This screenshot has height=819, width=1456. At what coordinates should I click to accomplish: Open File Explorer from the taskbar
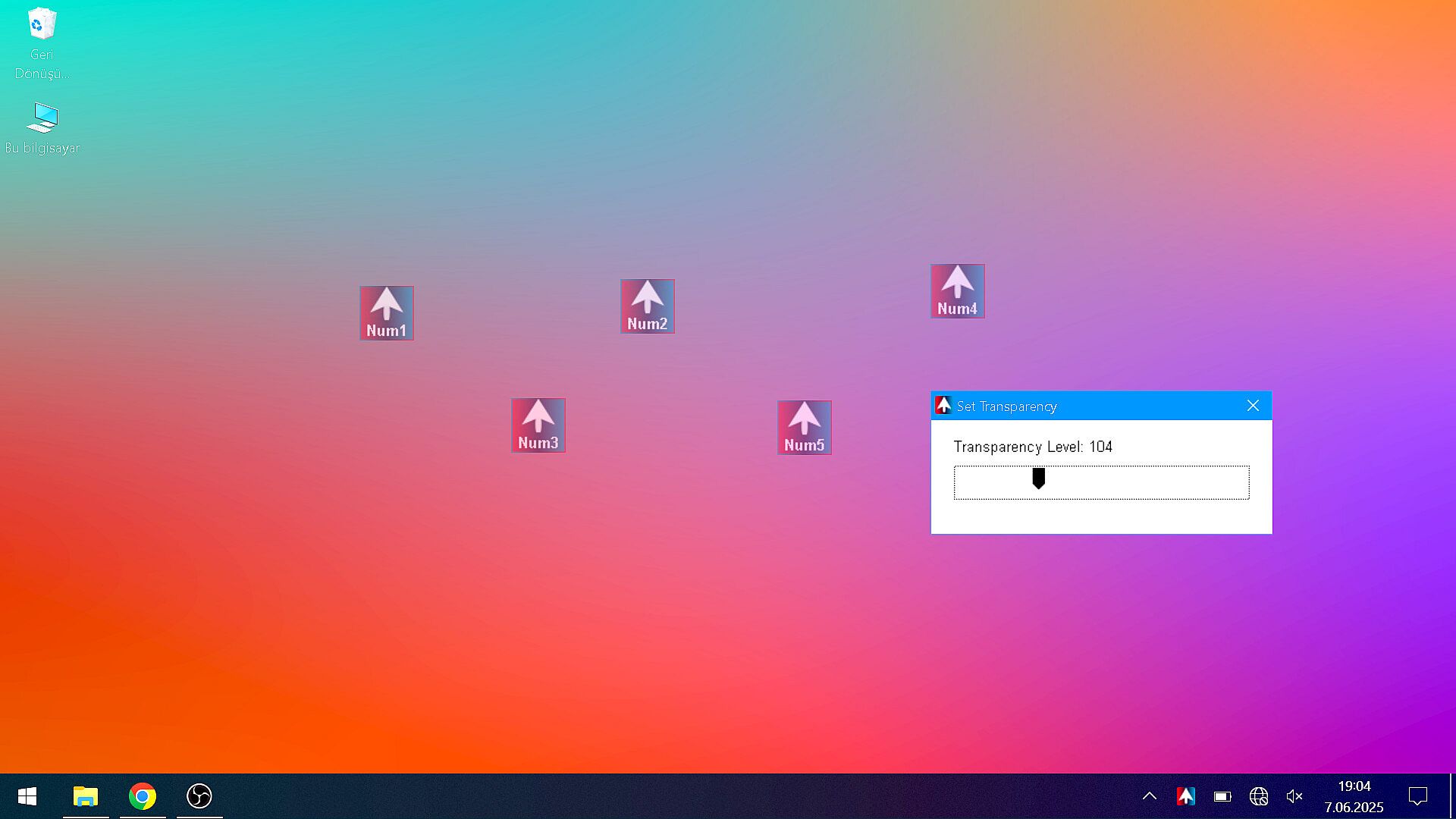tap(86, 796)
